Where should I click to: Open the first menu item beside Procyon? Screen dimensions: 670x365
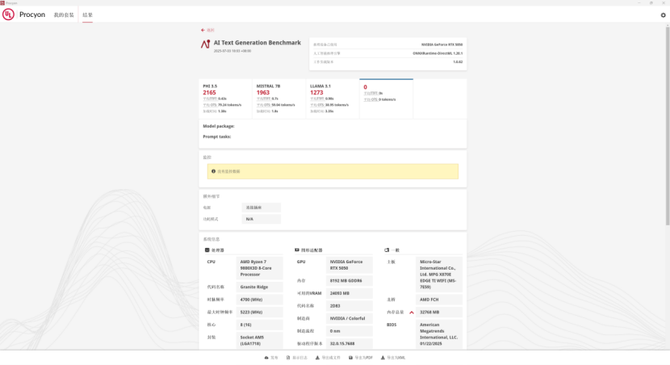pyautogui.click(x=64, y=15)
